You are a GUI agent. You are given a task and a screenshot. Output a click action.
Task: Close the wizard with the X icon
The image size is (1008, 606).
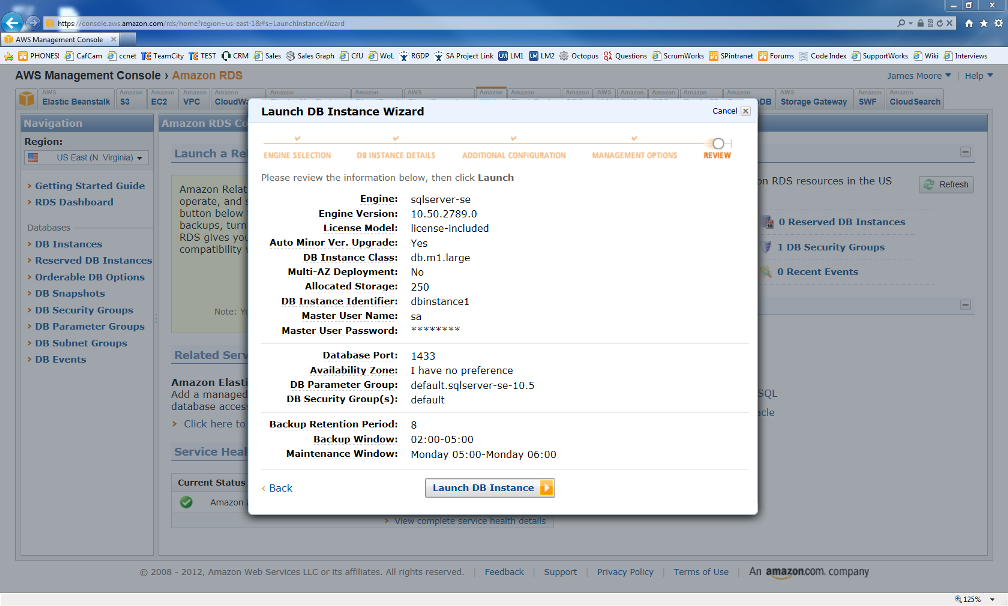[746, 111]
